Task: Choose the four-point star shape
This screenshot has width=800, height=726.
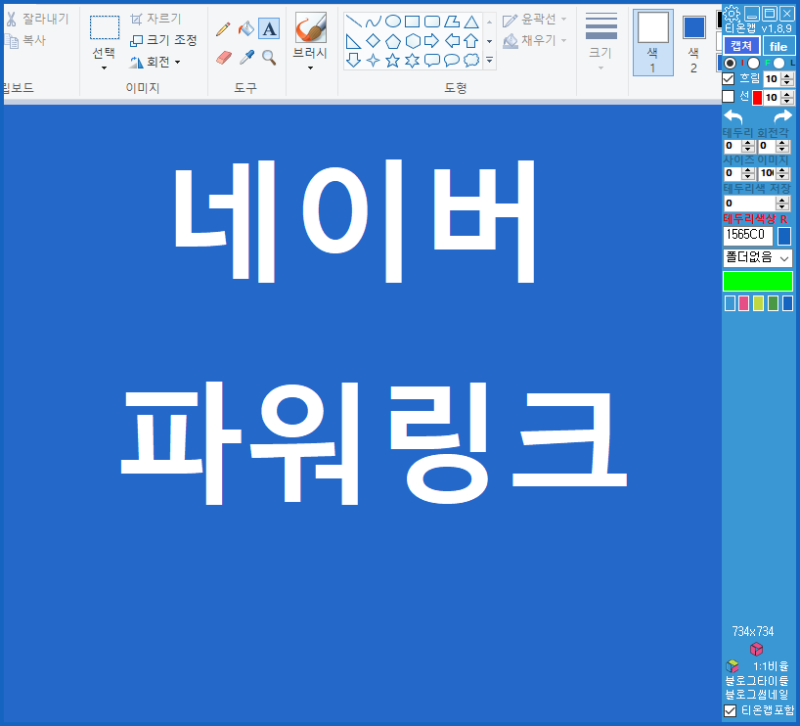Action: pos(373,60)
